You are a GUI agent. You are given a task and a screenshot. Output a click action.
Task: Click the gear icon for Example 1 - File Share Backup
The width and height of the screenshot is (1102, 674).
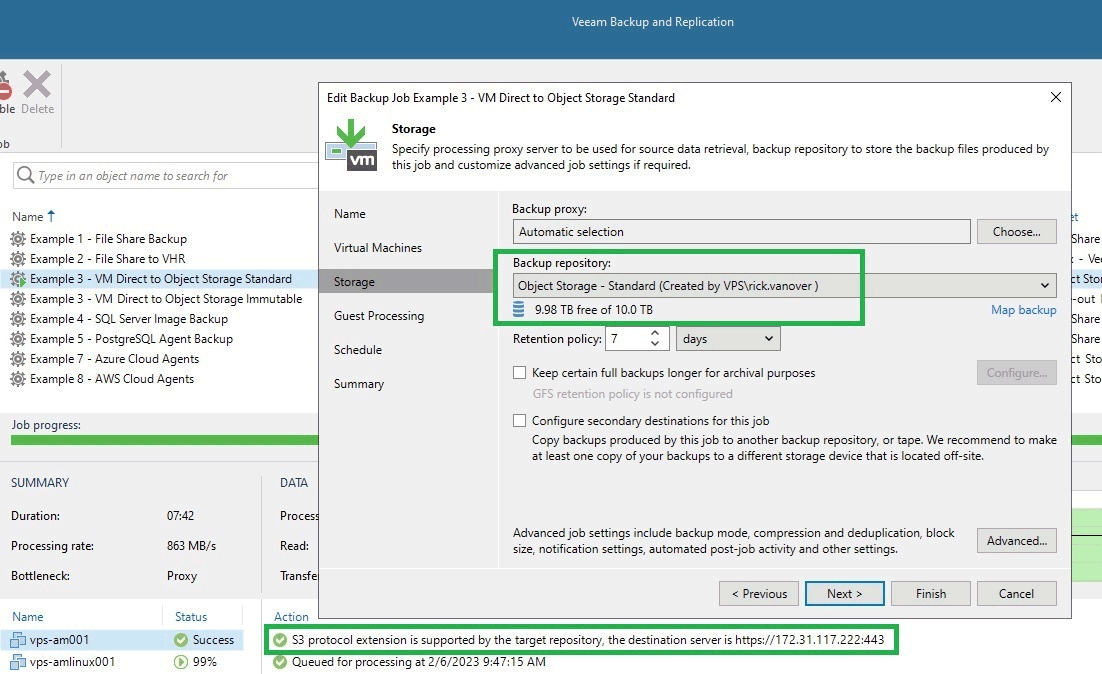point(18,239)
